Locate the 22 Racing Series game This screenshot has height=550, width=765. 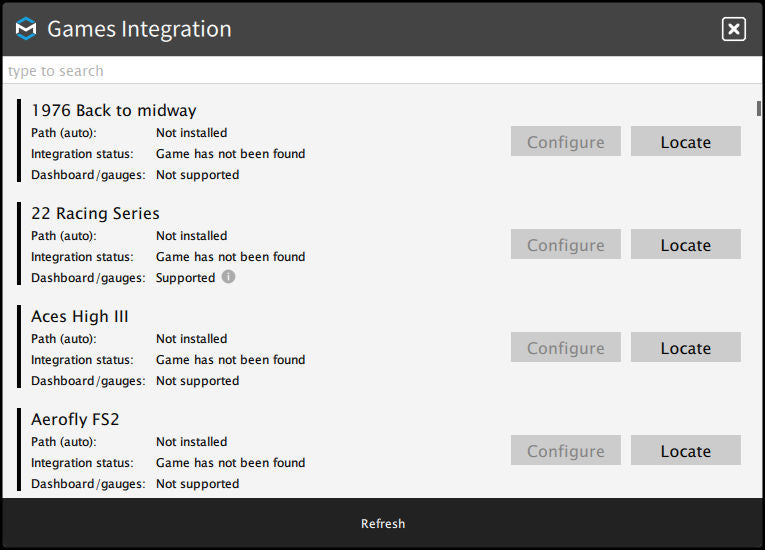685,244
